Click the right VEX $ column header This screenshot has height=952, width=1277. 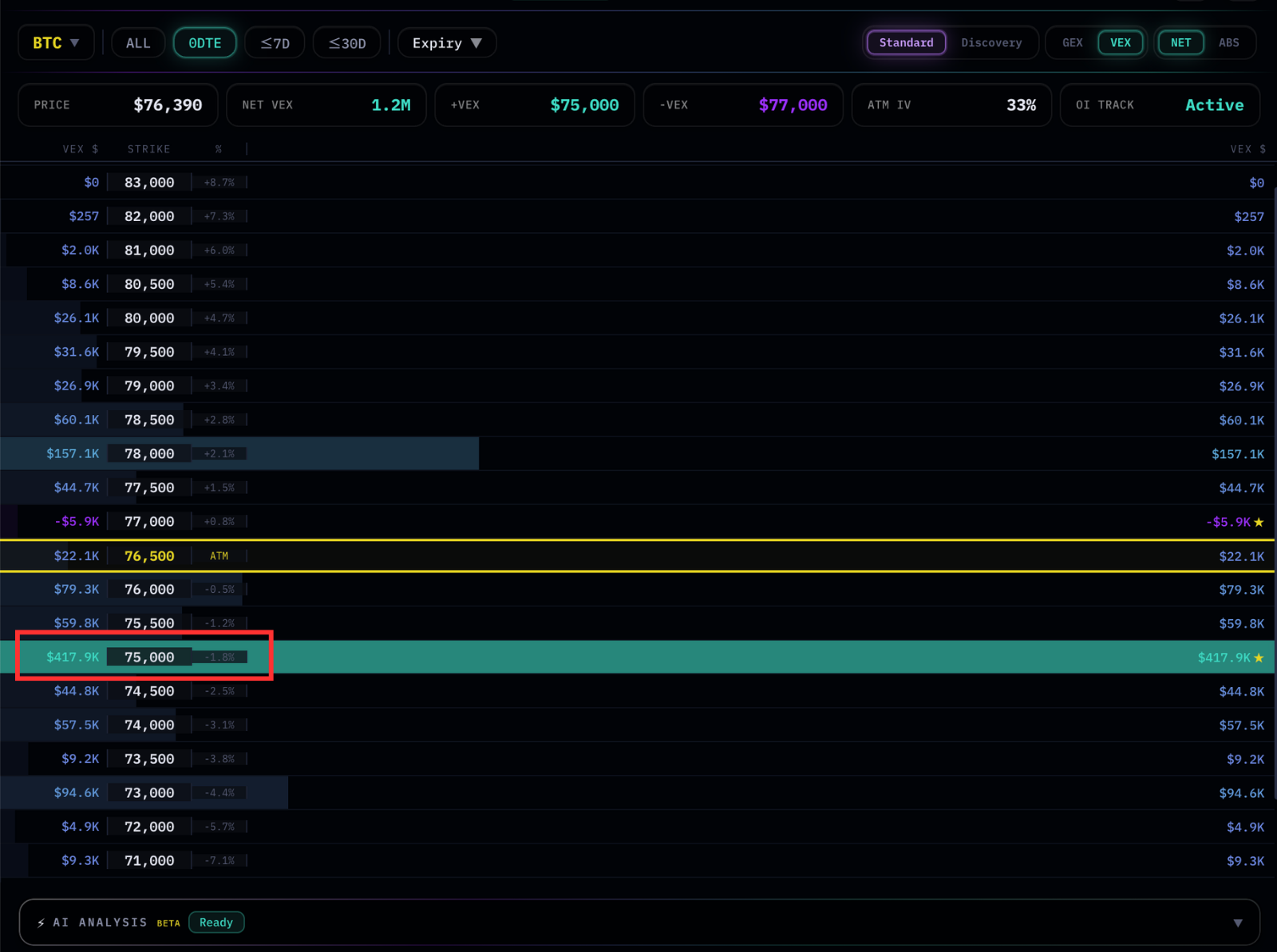coord(1247,149)
